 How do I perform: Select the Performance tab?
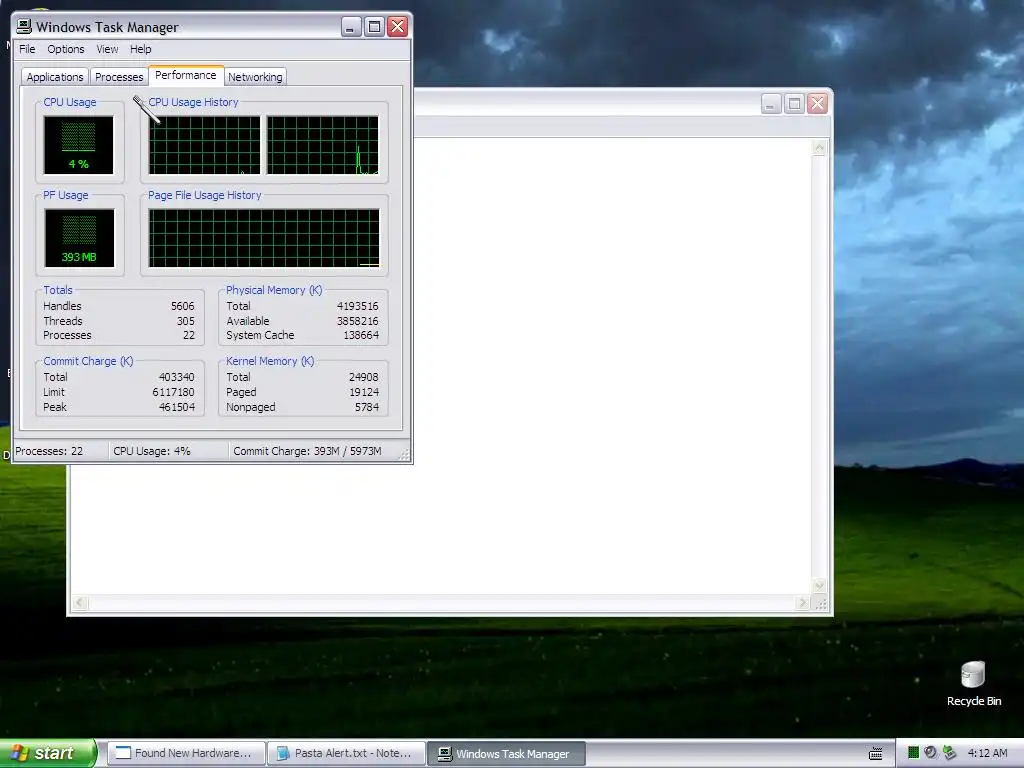click(x=186, y=75)
